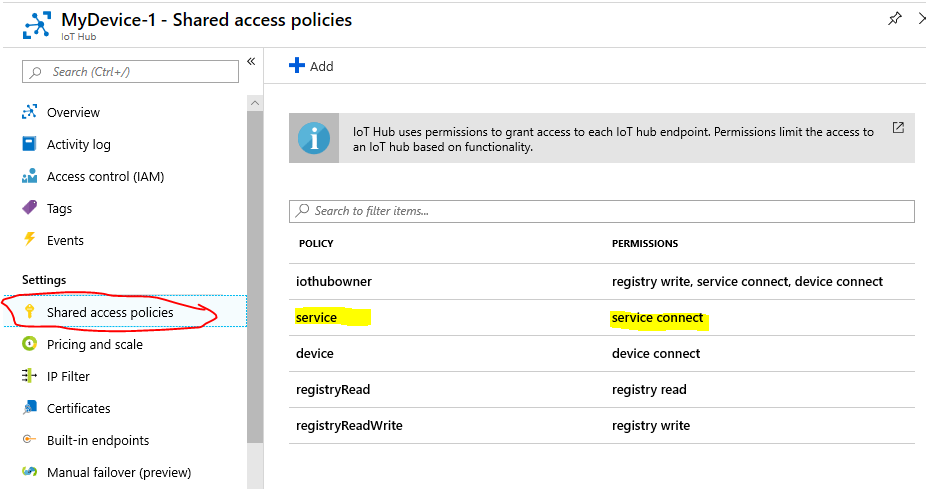Click the permissions info banner text
926x489 pixels.
[613, 139]
